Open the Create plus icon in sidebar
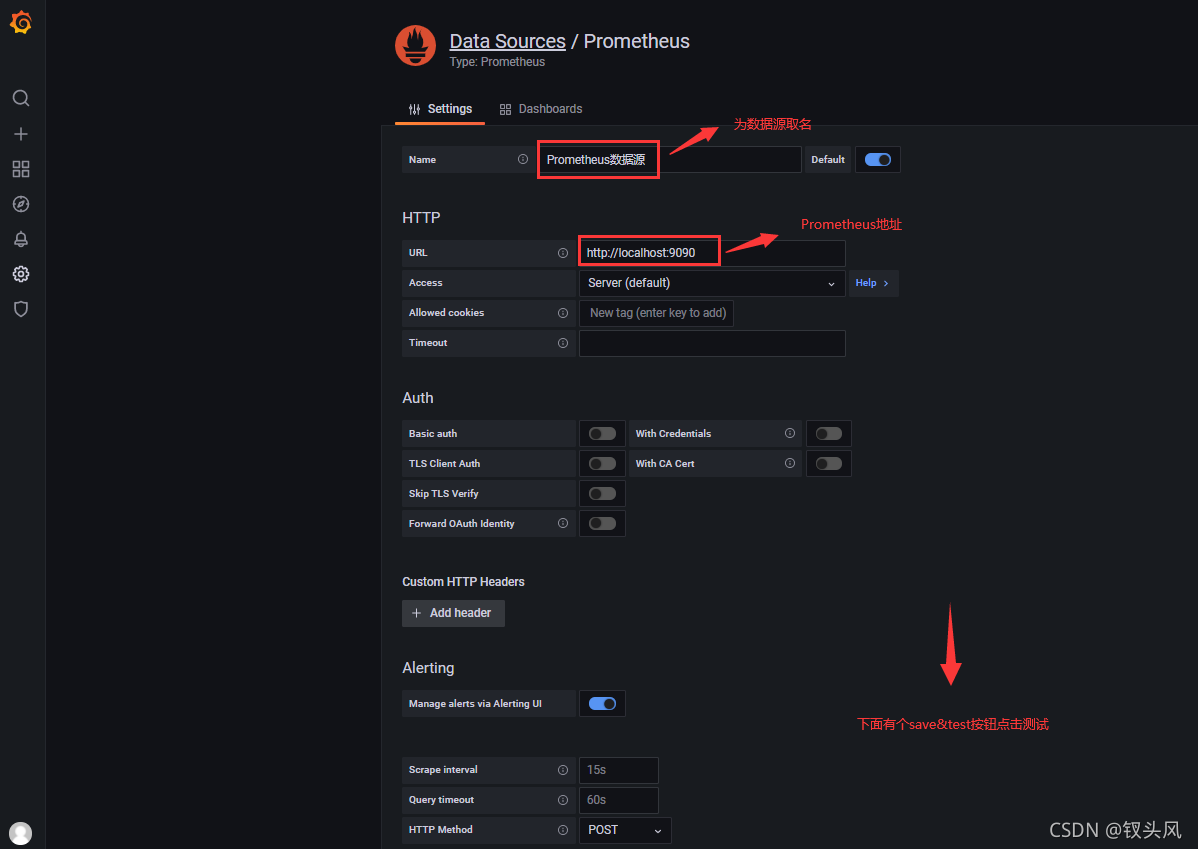 (x=21, y=134)
